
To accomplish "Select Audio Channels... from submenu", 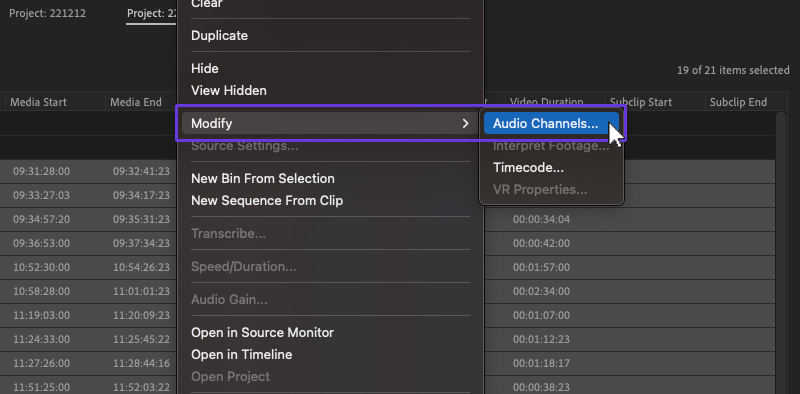I will pyautogui.click(x=551, y=124).
